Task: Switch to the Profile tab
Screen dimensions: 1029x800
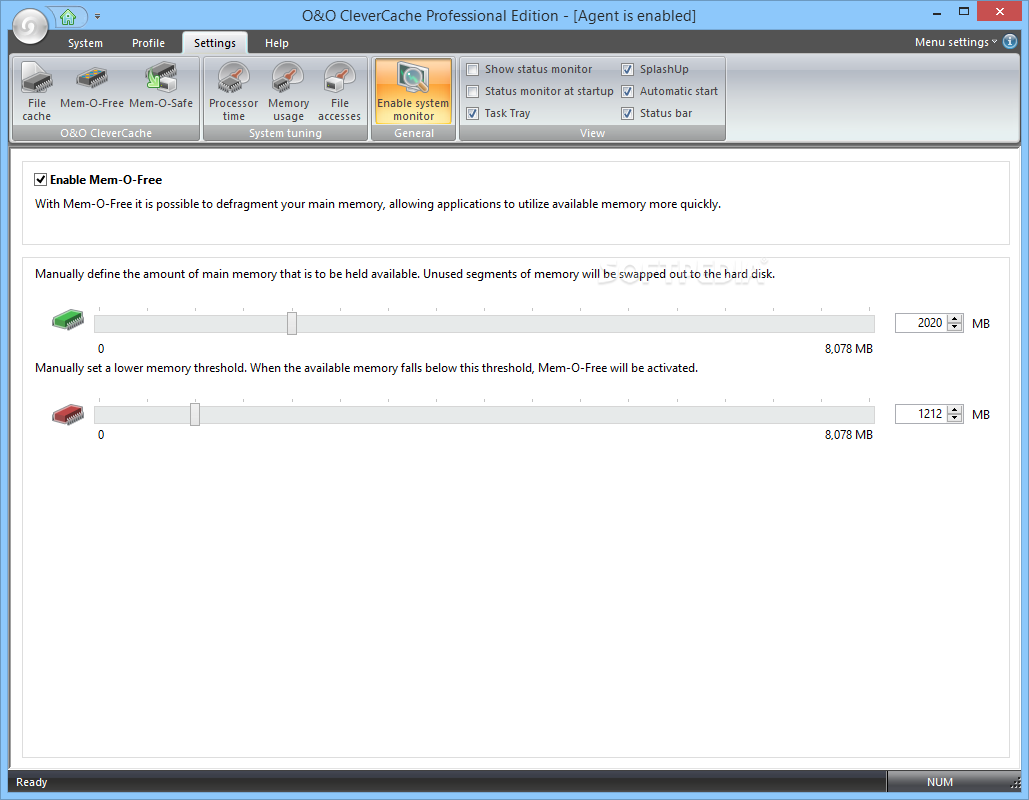Action: tap(148, 43)
